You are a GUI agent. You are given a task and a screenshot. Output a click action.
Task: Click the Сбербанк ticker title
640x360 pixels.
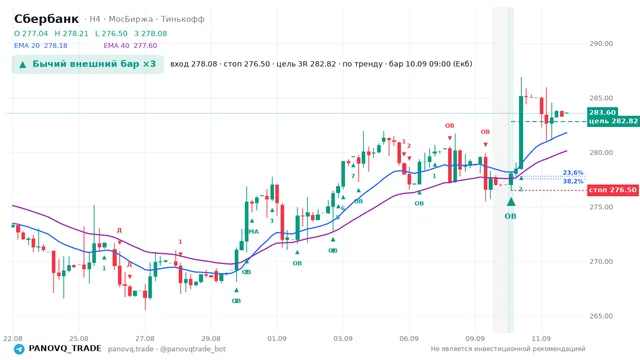[46, 19]
